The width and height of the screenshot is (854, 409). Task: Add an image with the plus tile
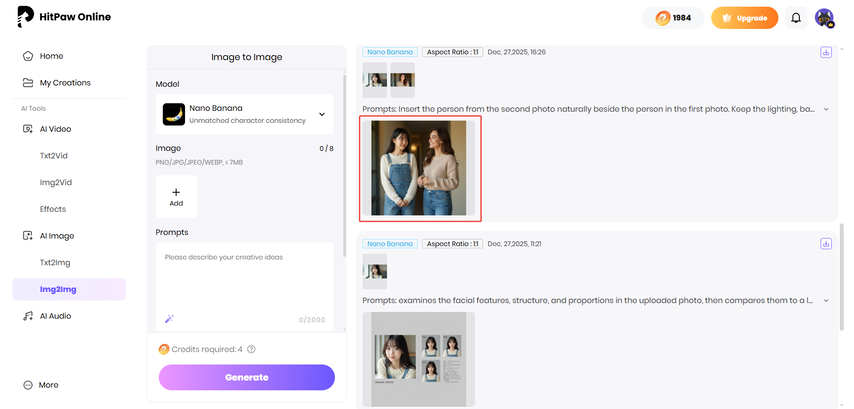pyautogui.click(x=176, y=196)
